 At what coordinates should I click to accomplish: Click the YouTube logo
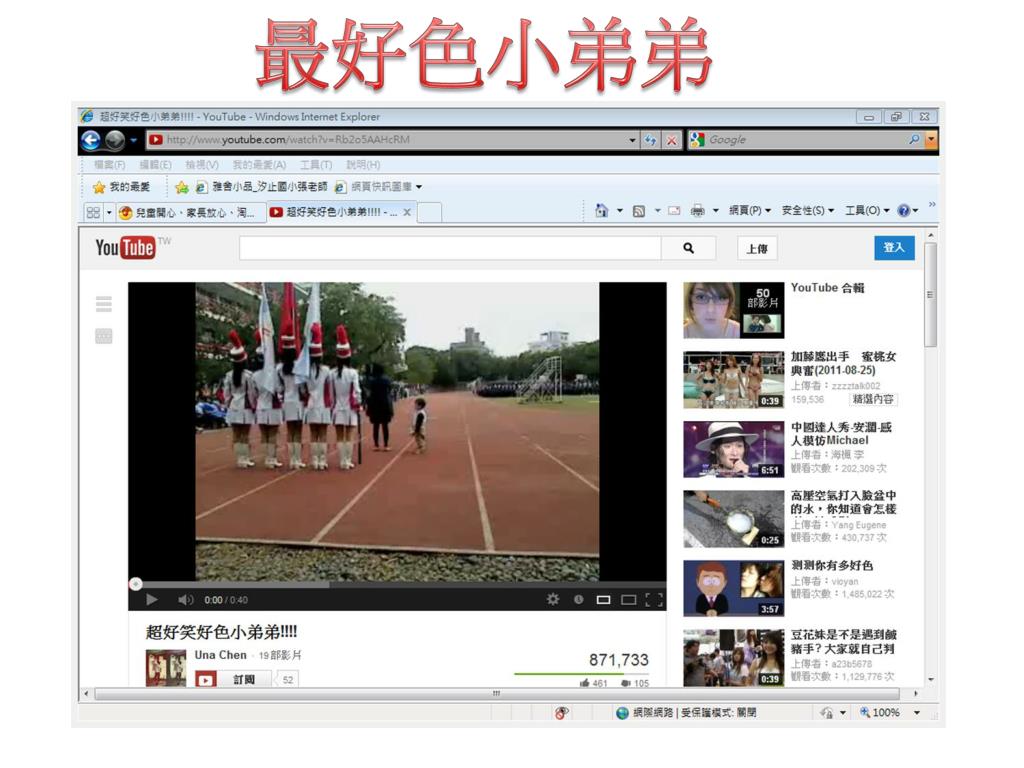pos(125,248)
